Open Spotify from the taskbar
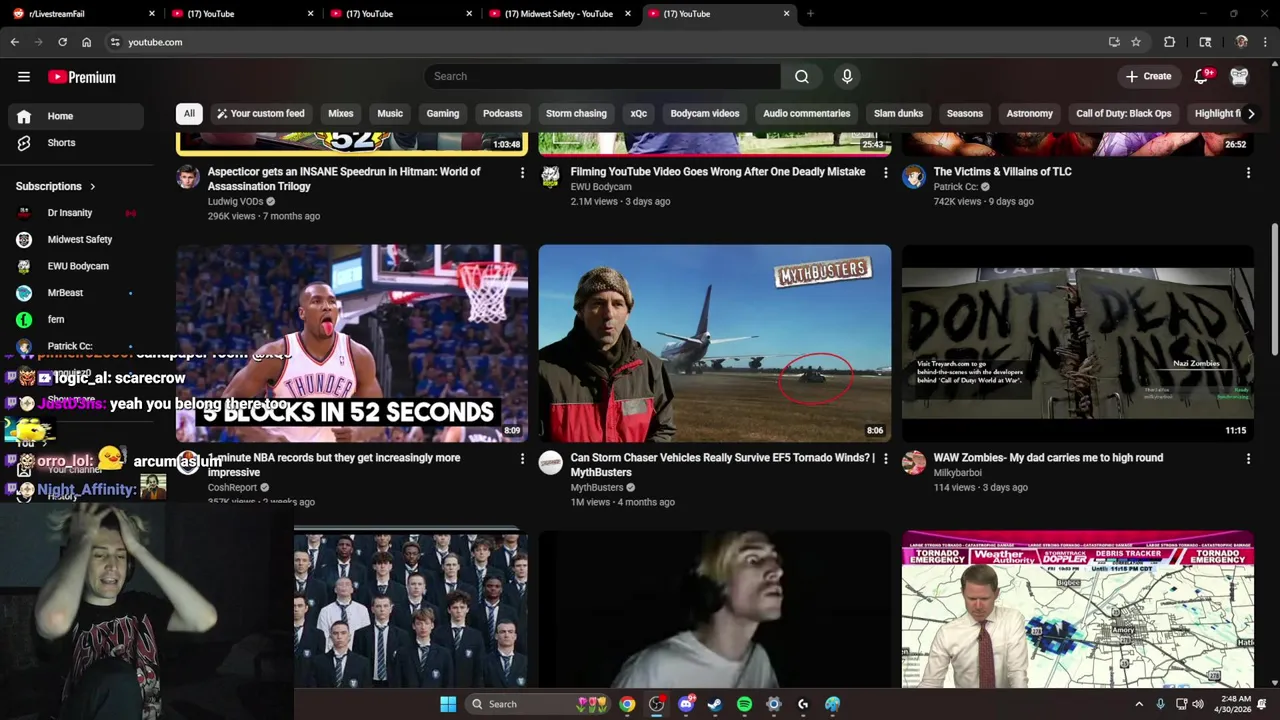The width and height of the screenshot is (1280, 720). 744,704
